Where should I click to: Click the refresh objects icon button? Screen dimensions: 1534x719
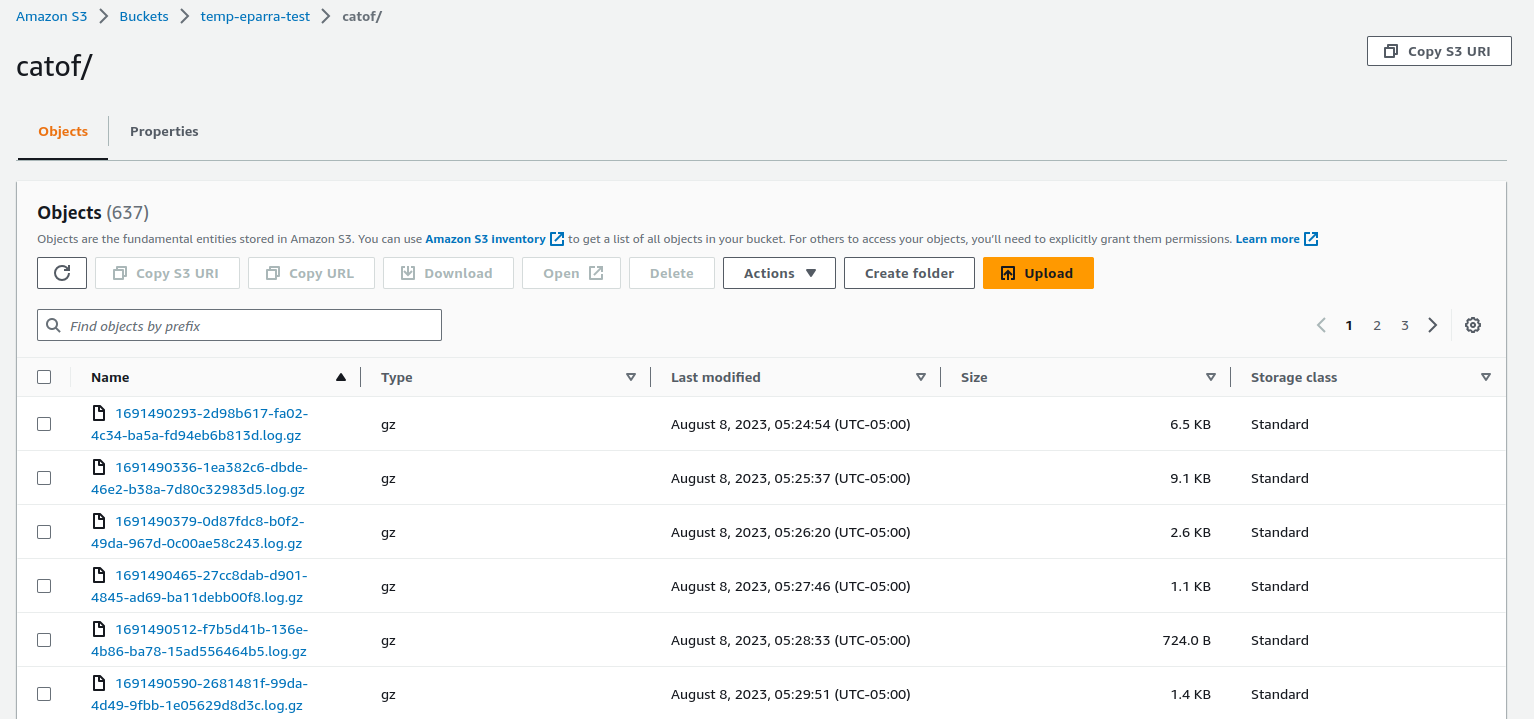click(x=62, y=273)
